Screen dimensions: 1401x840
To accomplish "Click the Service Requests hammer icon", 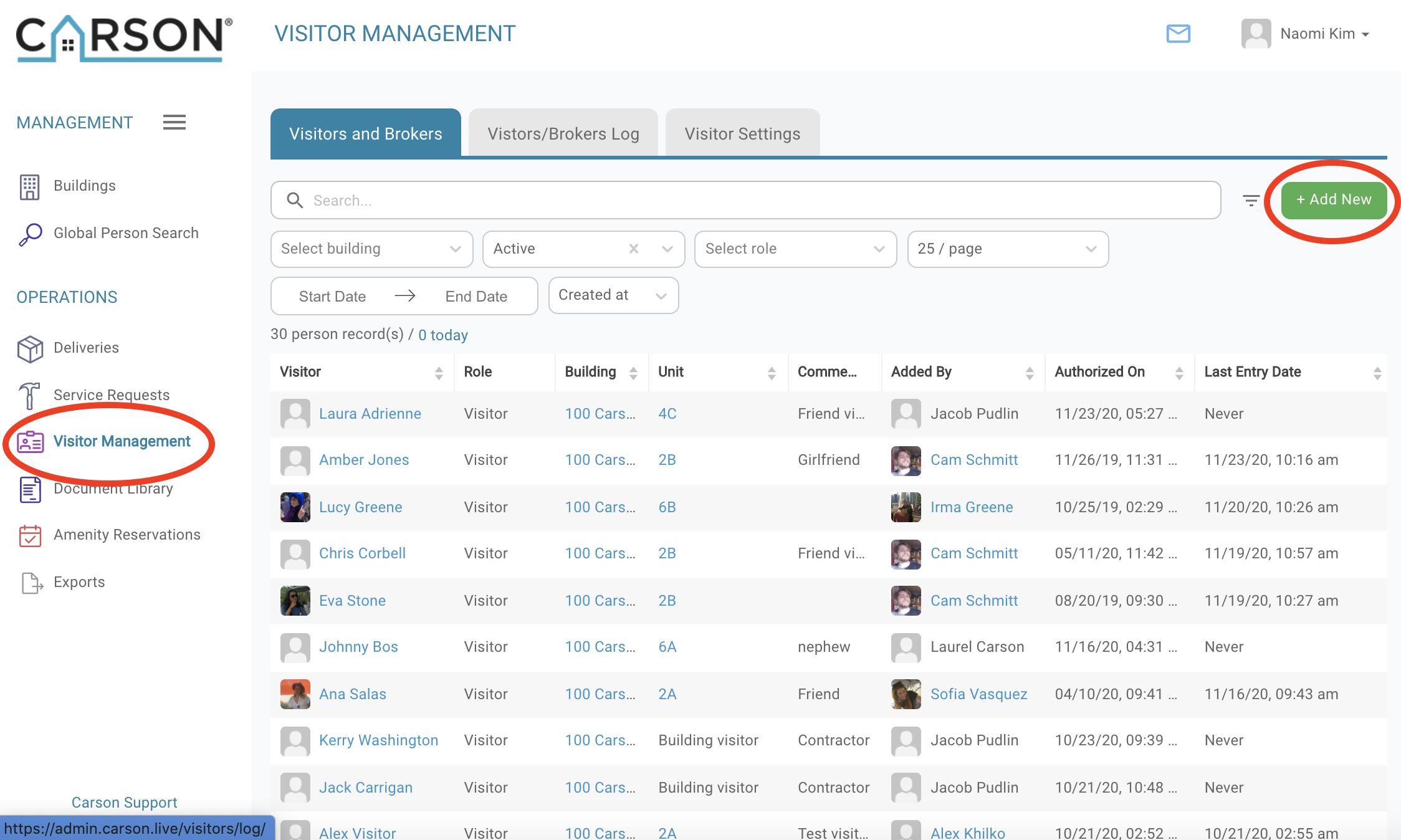I will coord(29,395).
